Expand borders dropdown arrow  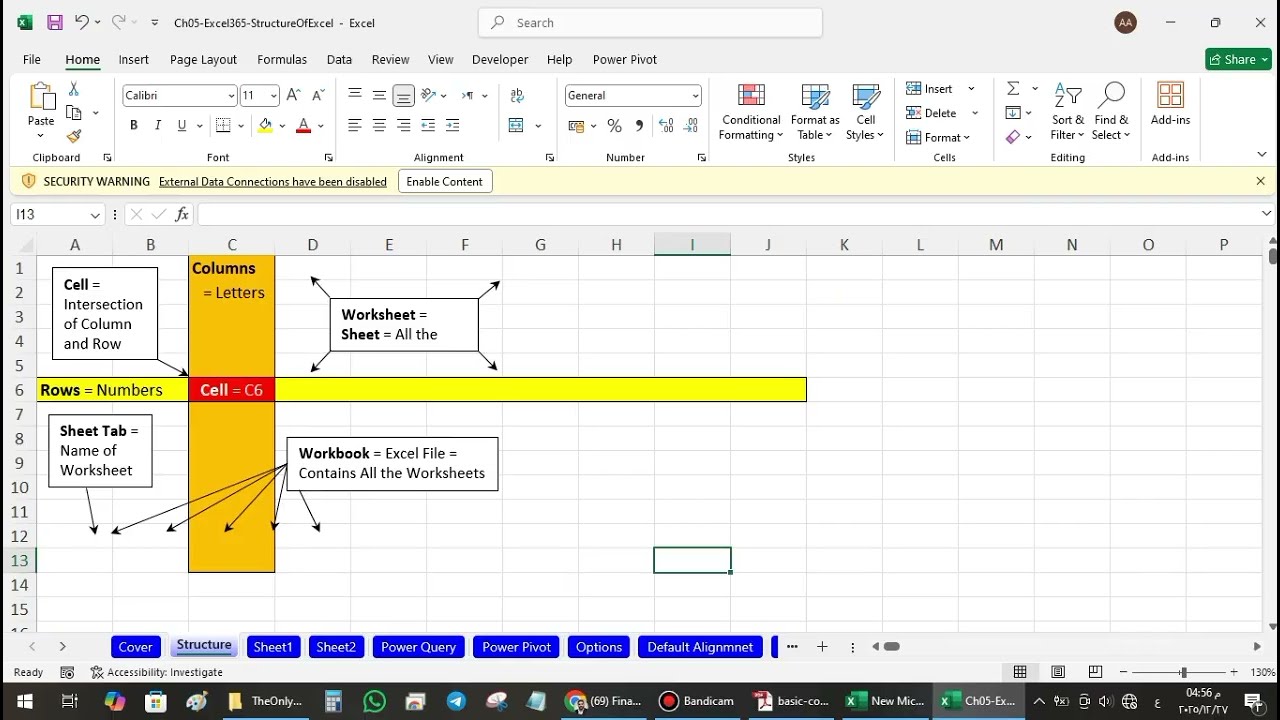click(x=243, y=126)
